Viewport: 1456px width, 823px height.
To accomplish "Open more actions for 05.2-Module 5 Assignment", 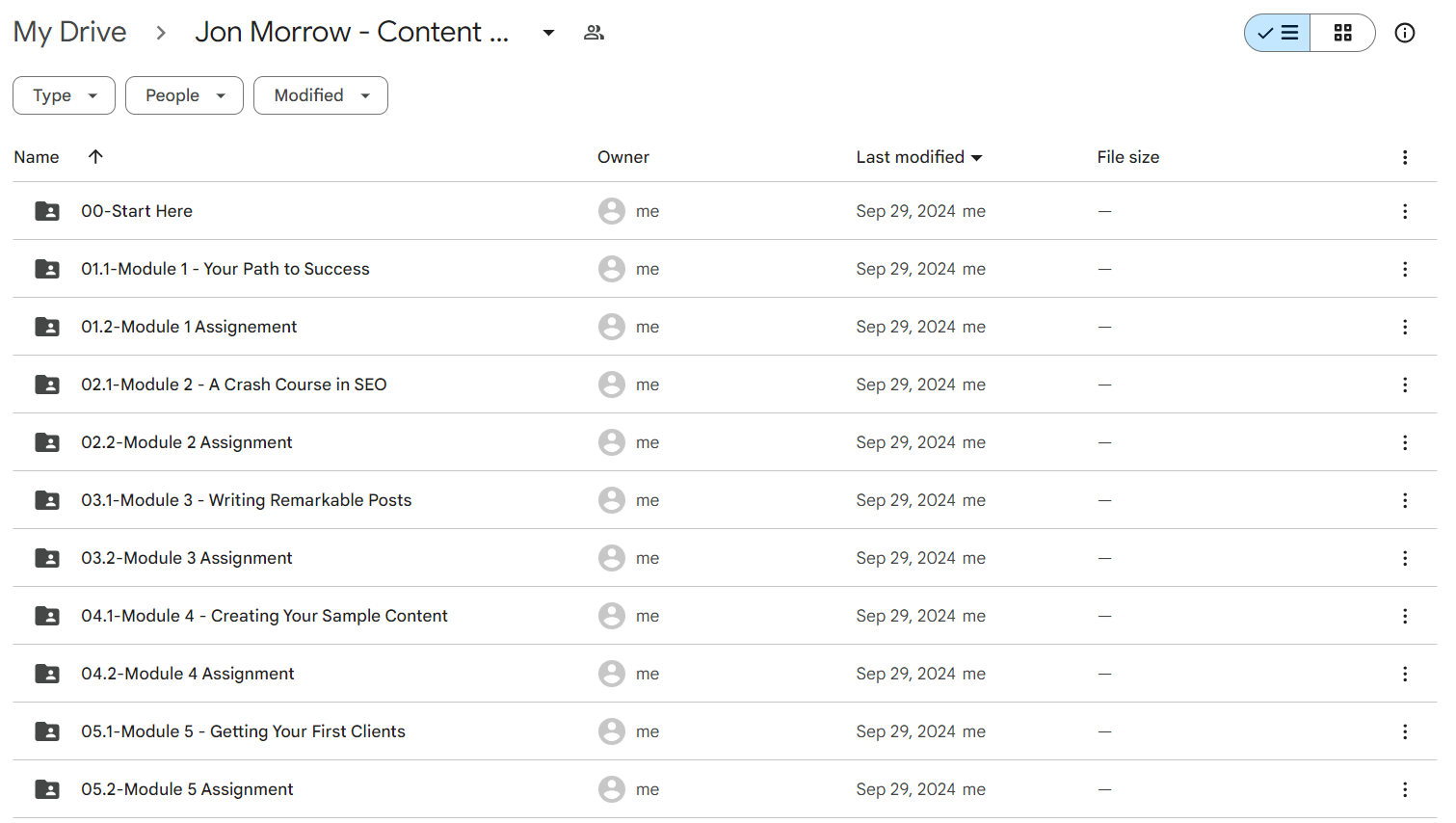I will pyautogui.click(x=1405, y=789).
